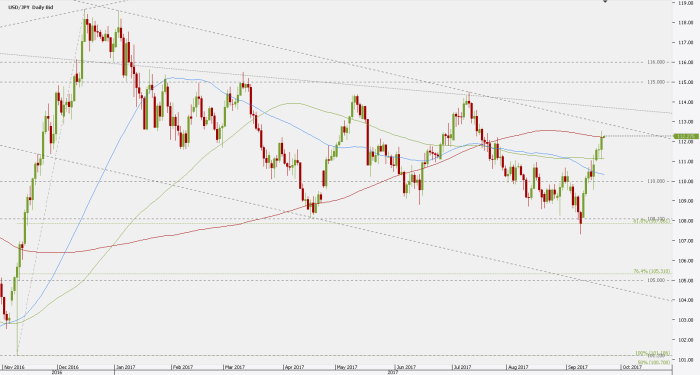Image resolution: width=700 pixels, height=375 pixels.
Task: Click the Jan 2017 time axis marker
Action: click(x=125, y=367)
